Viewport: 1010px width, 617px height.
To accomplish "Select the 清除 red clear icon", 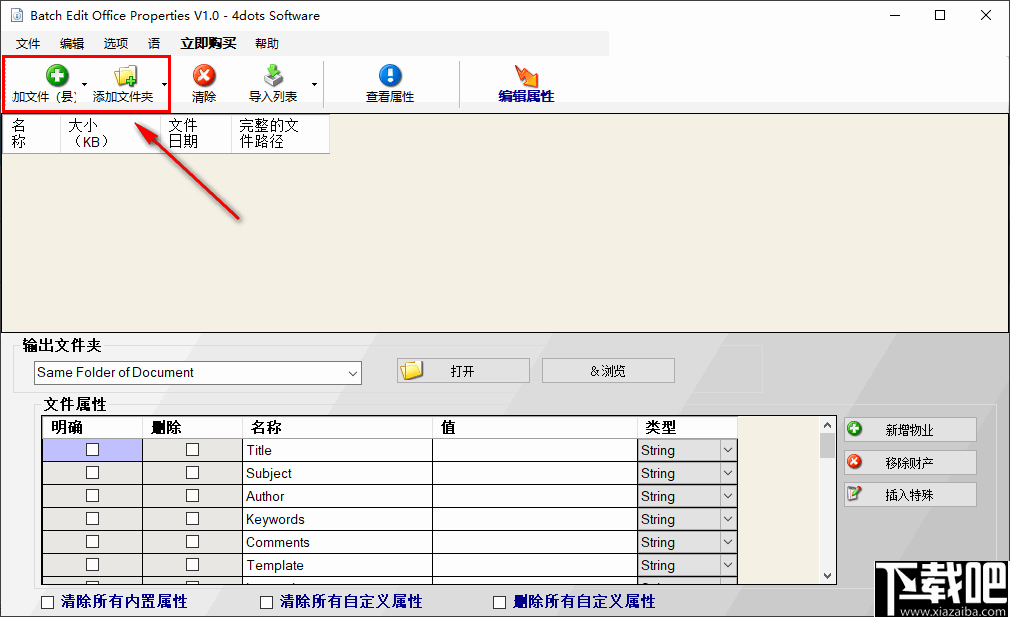I will [x=204, y=74].
